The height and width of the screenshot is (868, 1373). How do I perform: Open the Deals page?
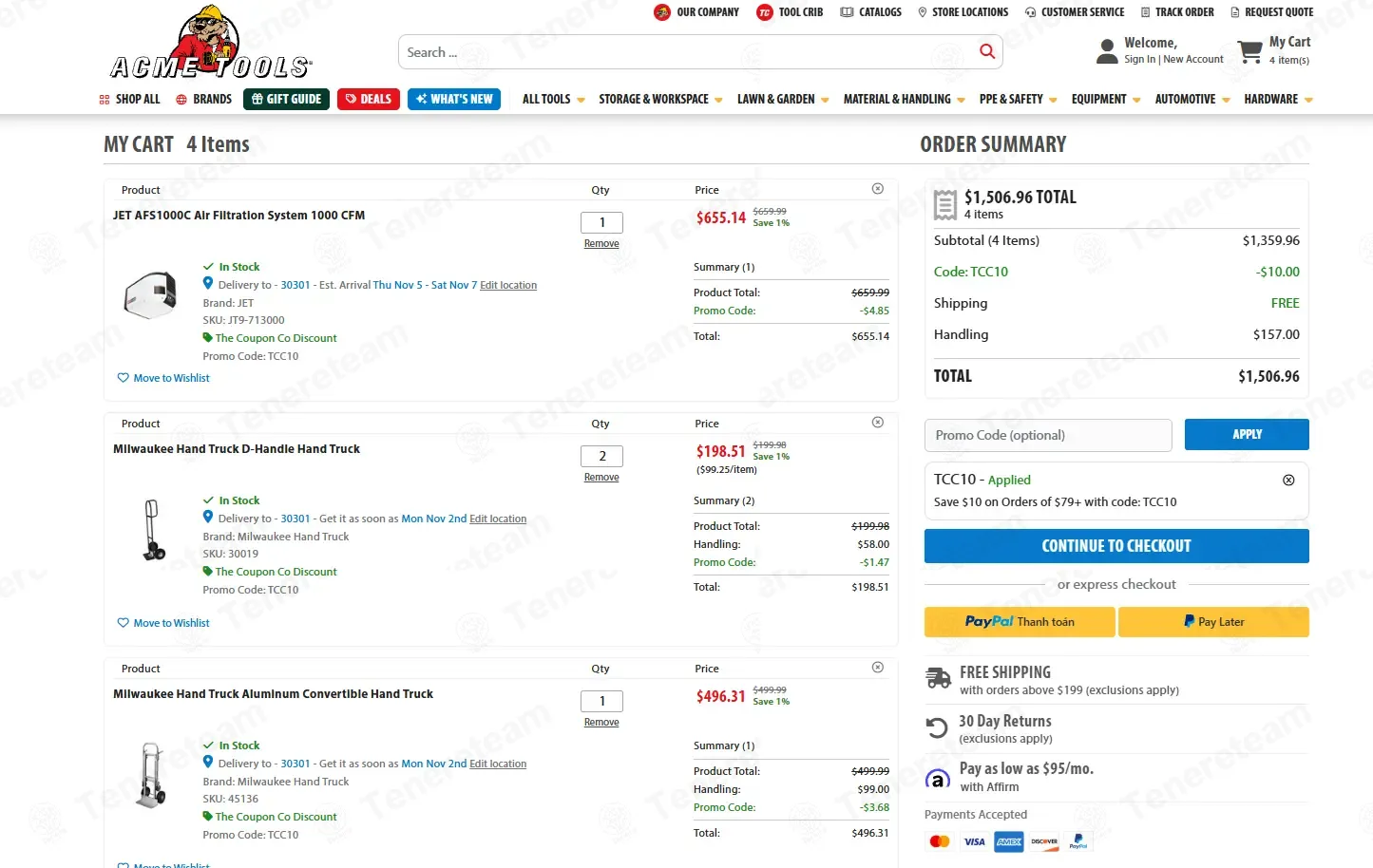(369, 99)
